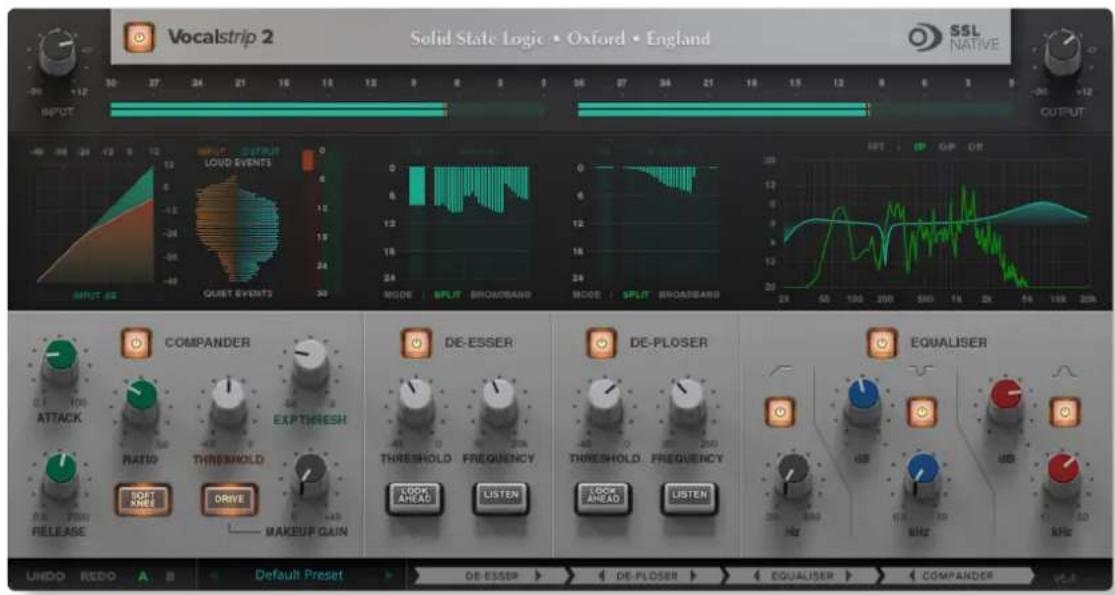Move De-Ploser later in processing order
The height and width of the screenshot is (595, 1115).
(693, 576)
